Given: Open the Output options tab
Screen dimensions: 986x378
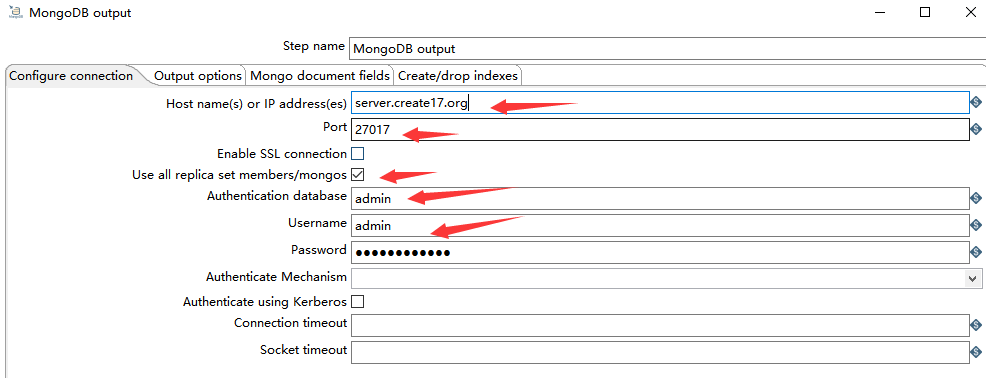Looking at the screenshot, I should [x=198, y=75].
